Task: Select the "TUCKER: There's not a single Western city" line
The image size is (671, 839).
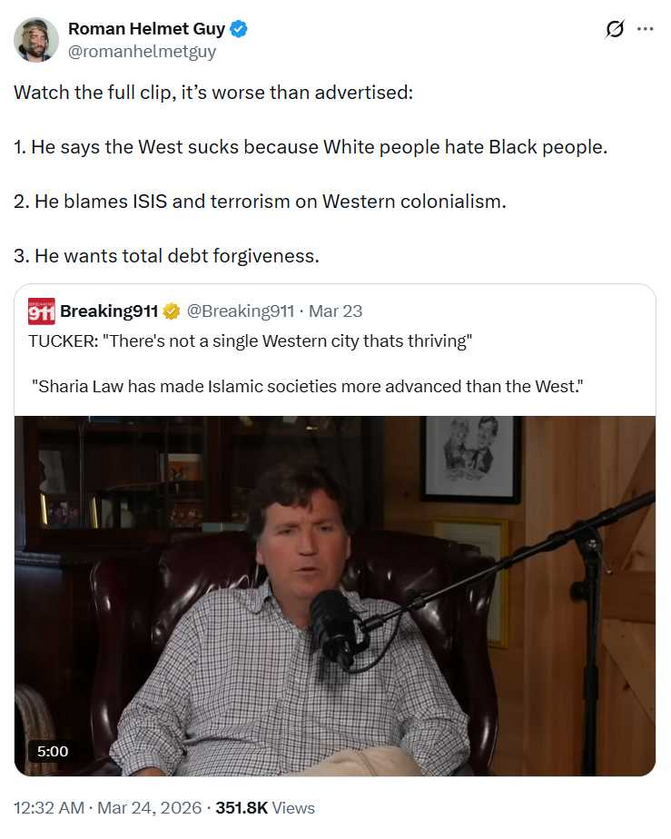Action: [x=250, y=341]
